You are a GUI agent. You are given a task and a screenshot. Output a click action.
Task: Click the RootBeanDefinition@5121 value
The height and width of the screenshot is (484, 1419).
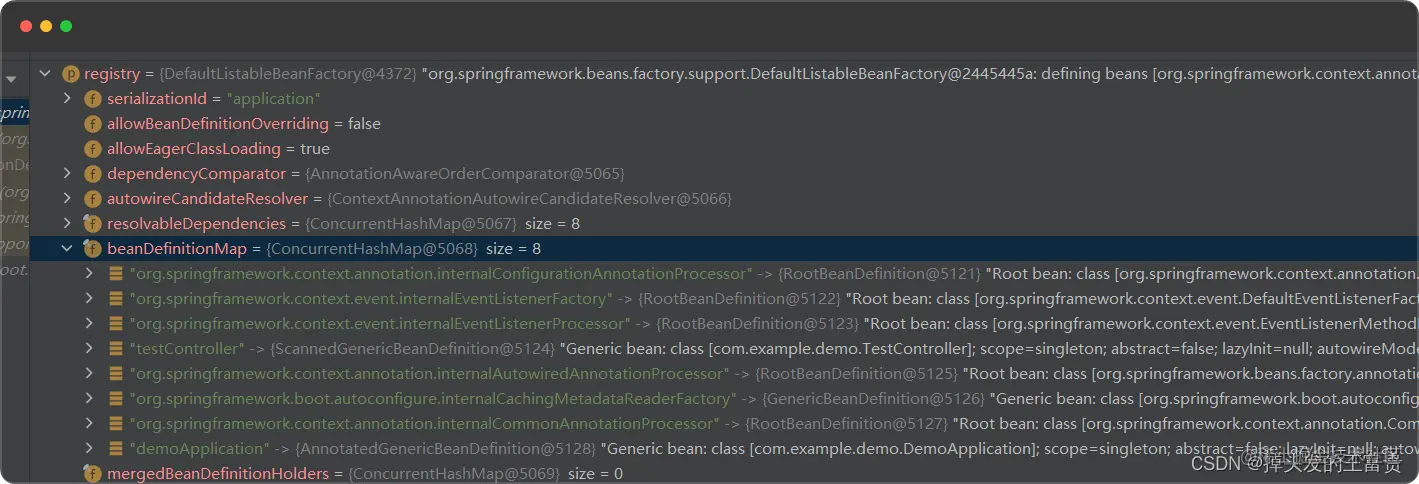[879, 274]
